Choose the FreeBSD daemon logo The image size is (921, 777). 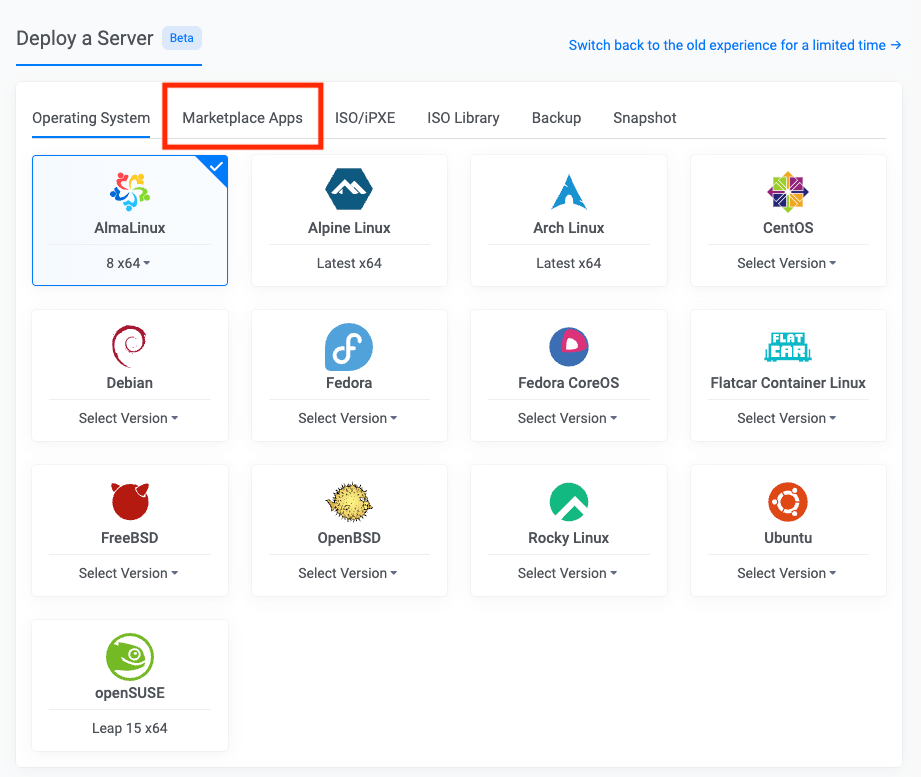point(130,501)
